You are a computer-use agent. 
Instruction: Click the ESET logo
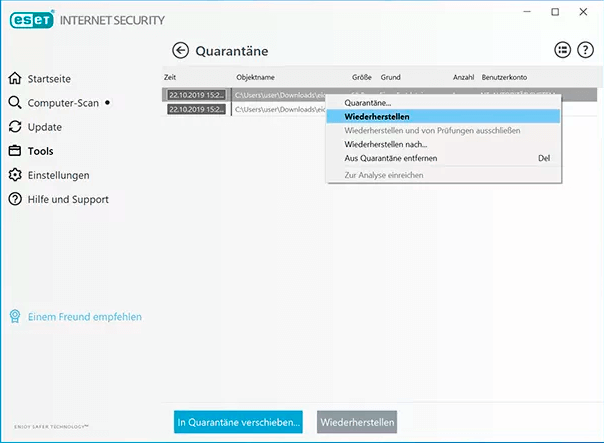pos(32,20)
